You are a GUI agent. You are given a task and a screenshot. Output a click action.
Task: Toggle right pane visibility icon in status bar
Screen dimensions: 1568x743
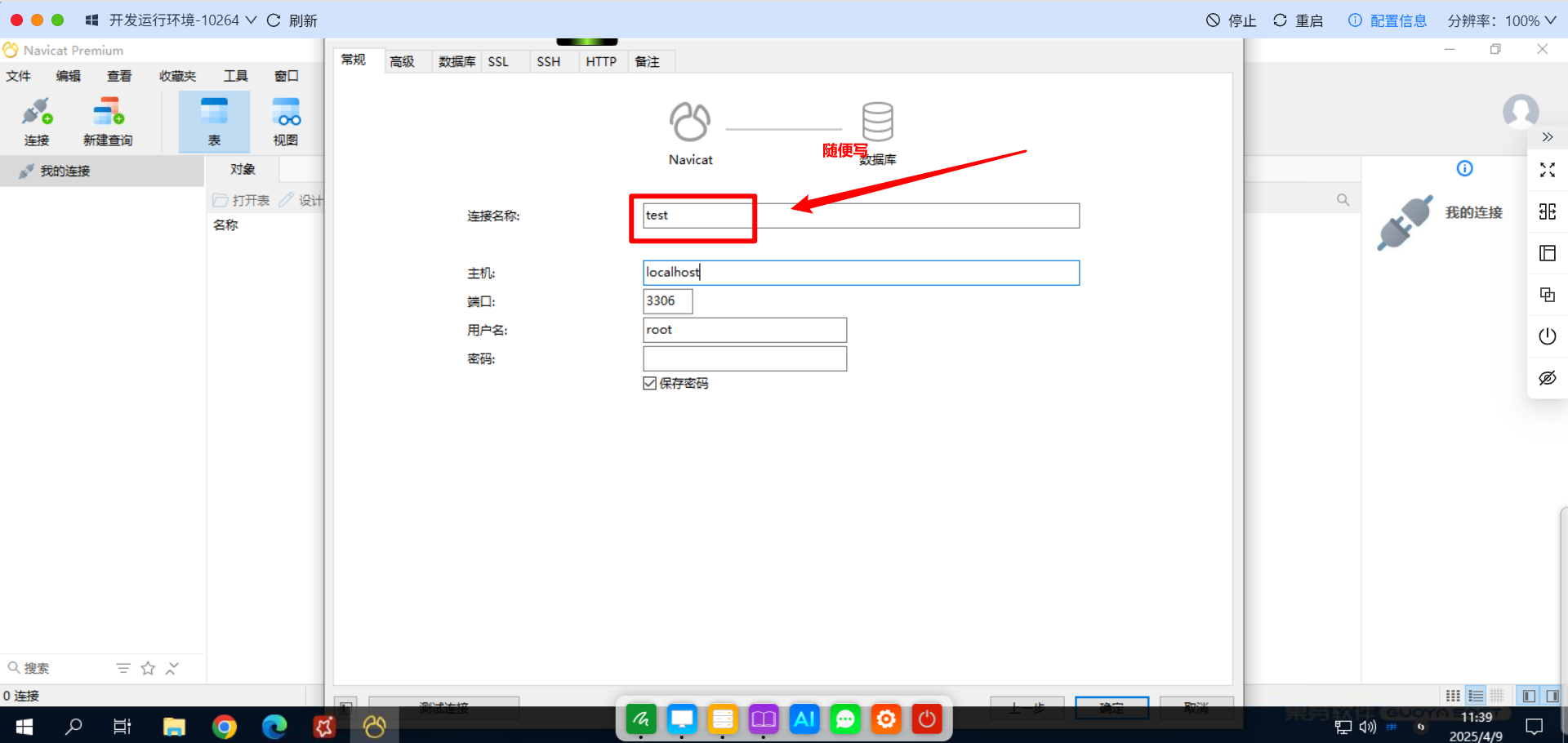[1552, 696]
